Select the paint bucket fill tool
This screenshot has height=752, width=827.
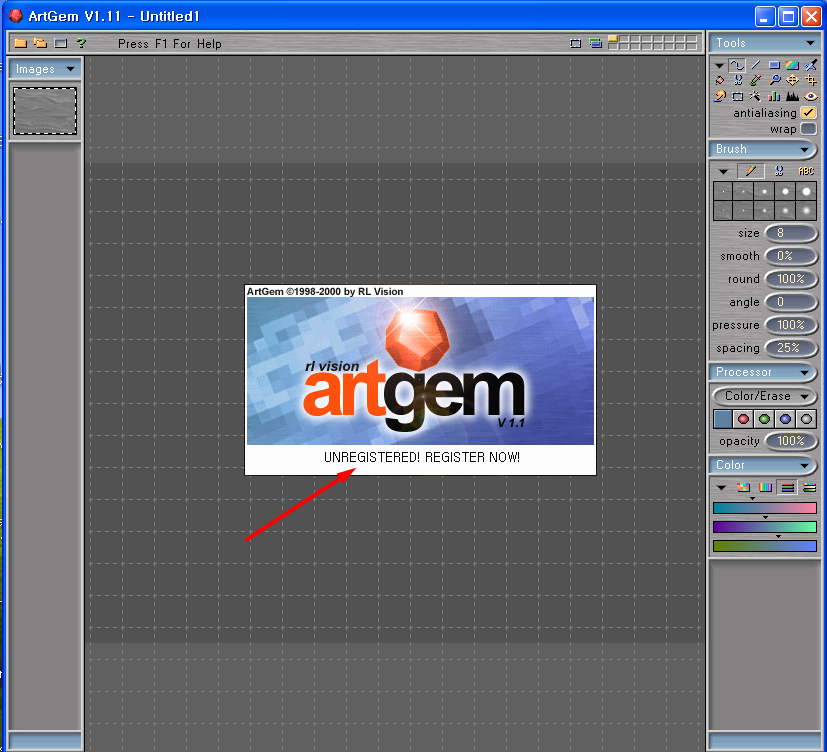719,80
